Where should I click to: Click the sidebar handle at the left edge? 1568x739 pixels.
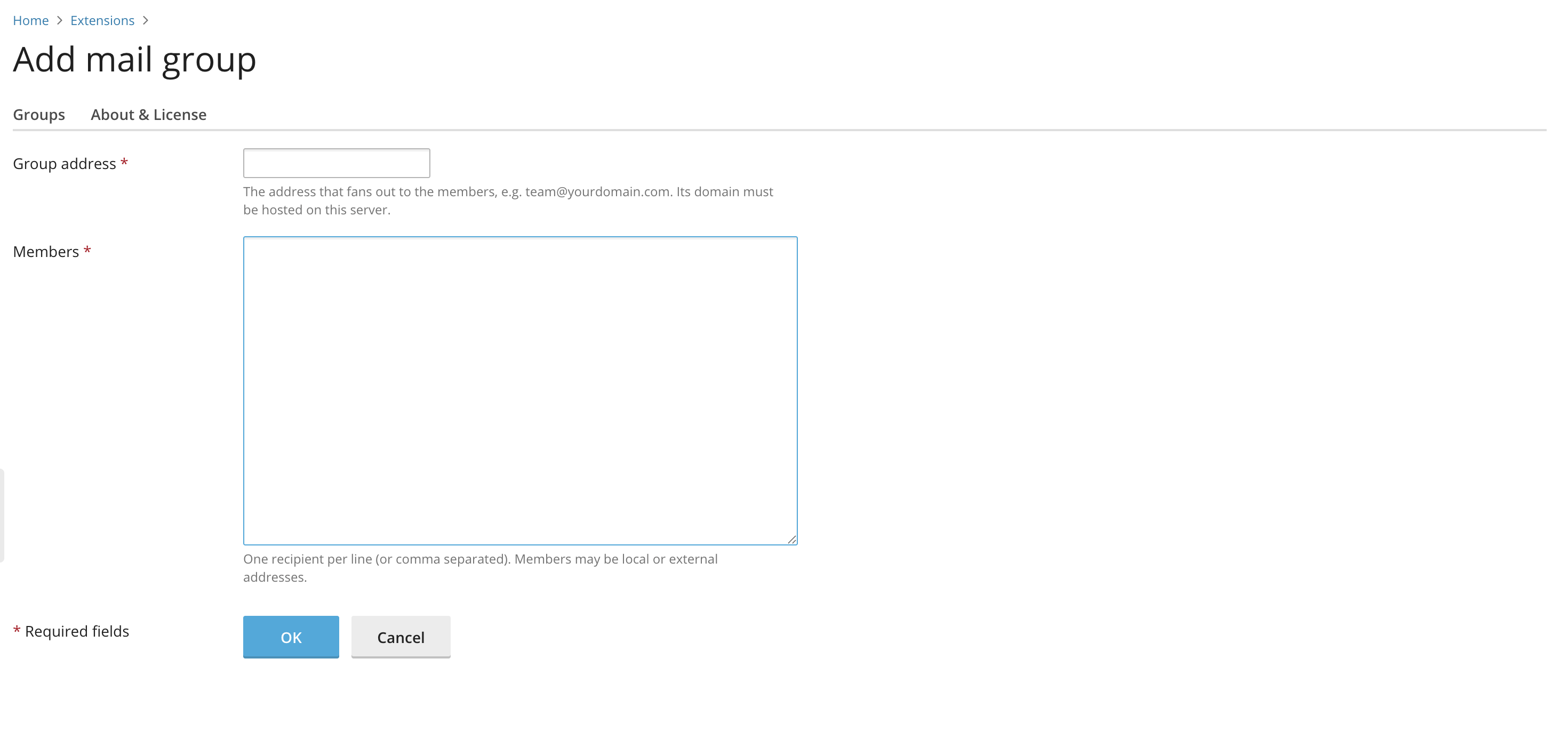(x=2, y=515)
